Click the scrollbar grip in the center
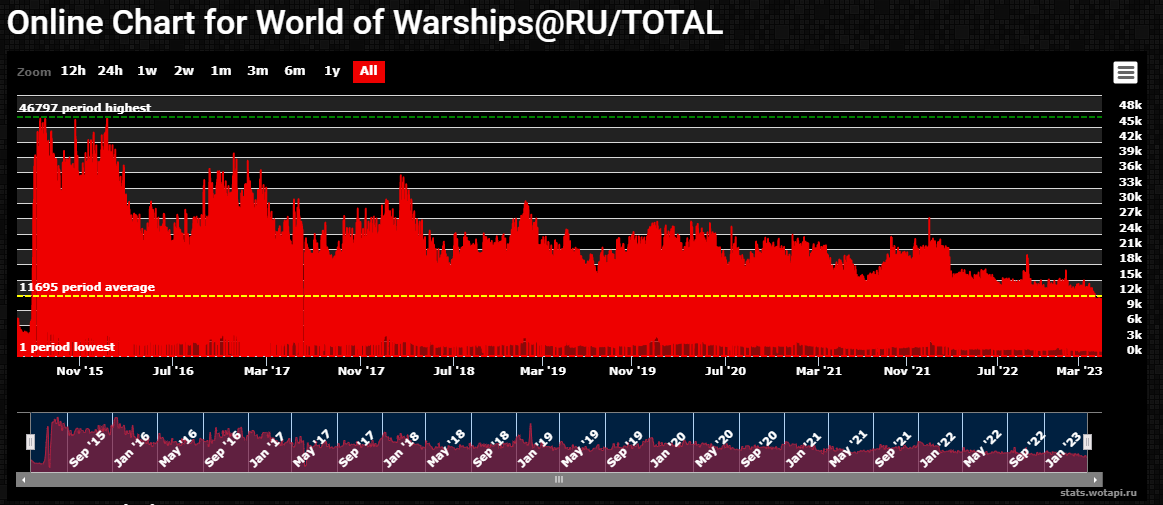The height and width of the screenshot is (505, 1163). (x=560, y=480)
